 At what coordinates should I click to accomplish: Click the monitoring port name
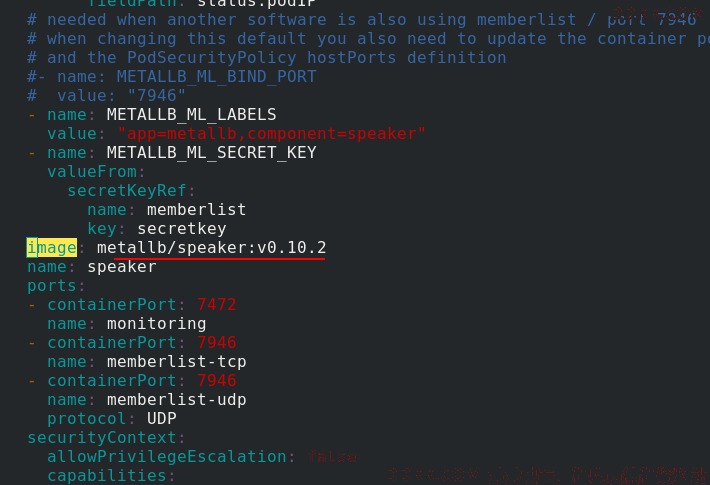pyautogui.click(x=157, y=324)
